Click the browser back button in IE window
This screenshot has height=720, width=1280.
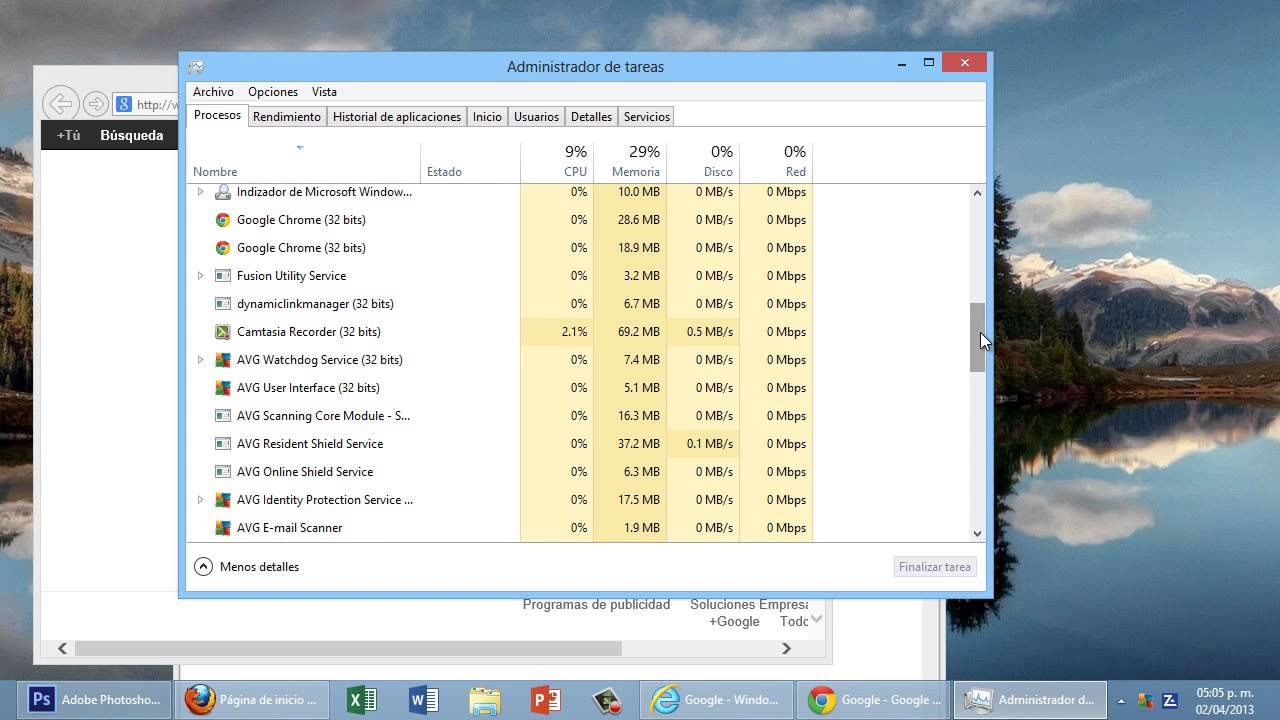[61, 103]
